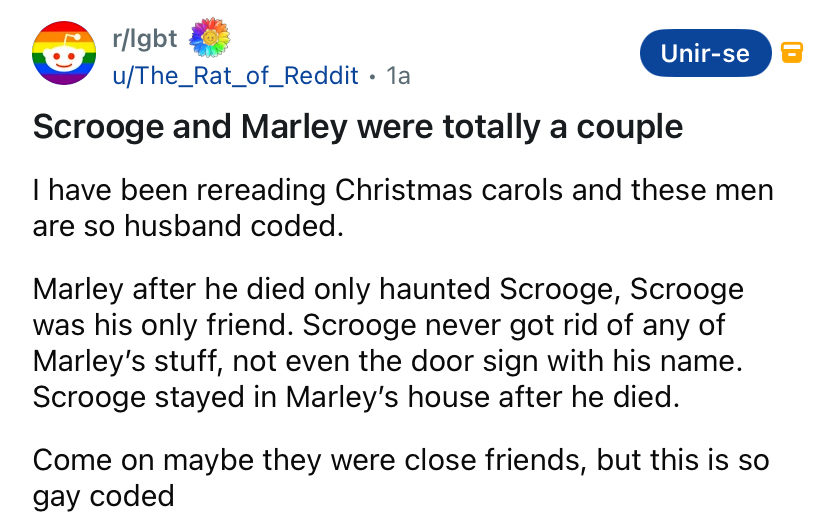Open the post title about Scrooge and Marley
This screenshot has height=531, width=828.
pos(358,127)
